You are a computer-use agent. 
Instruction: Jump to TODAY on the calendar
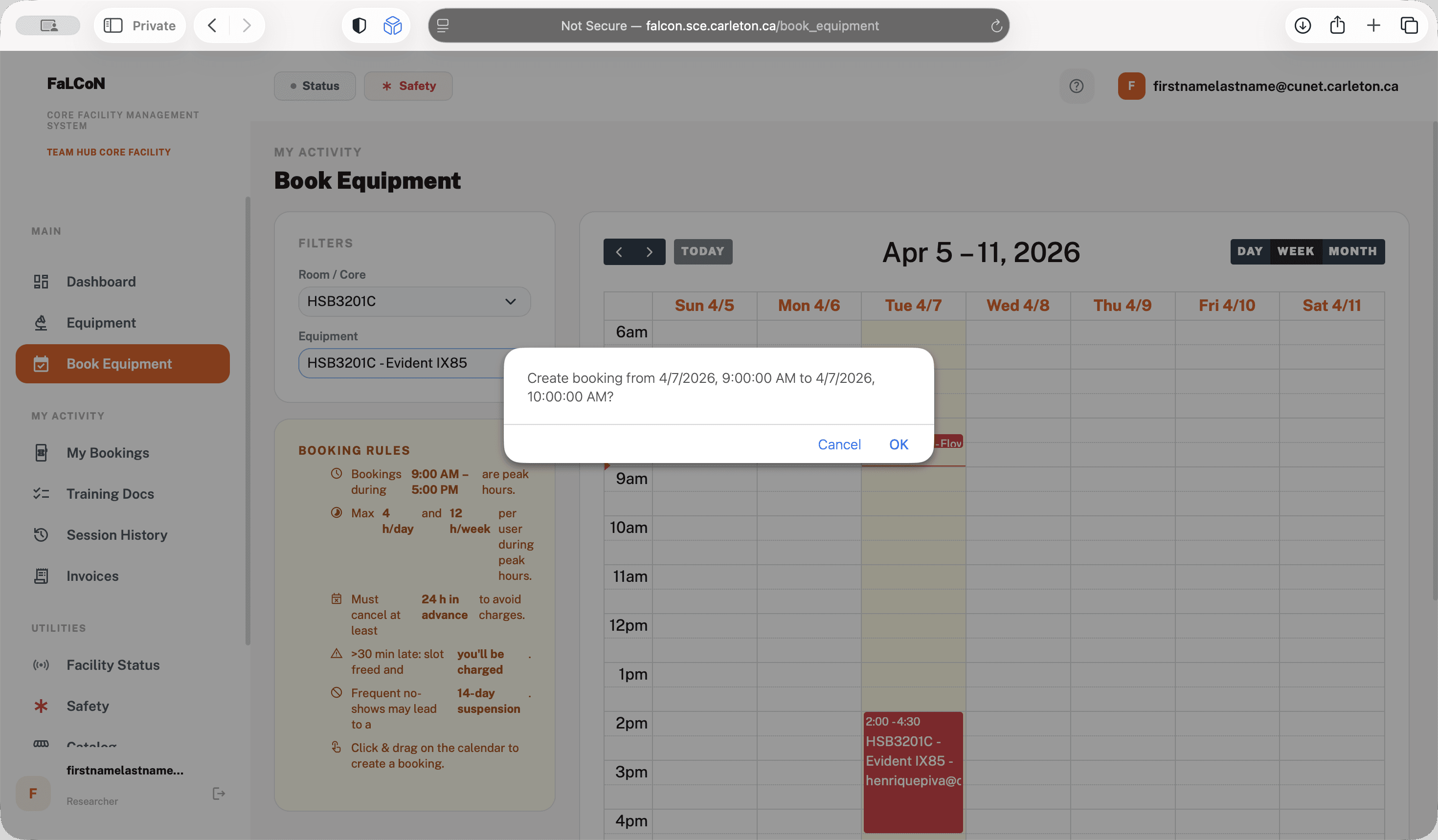point(703,251)
